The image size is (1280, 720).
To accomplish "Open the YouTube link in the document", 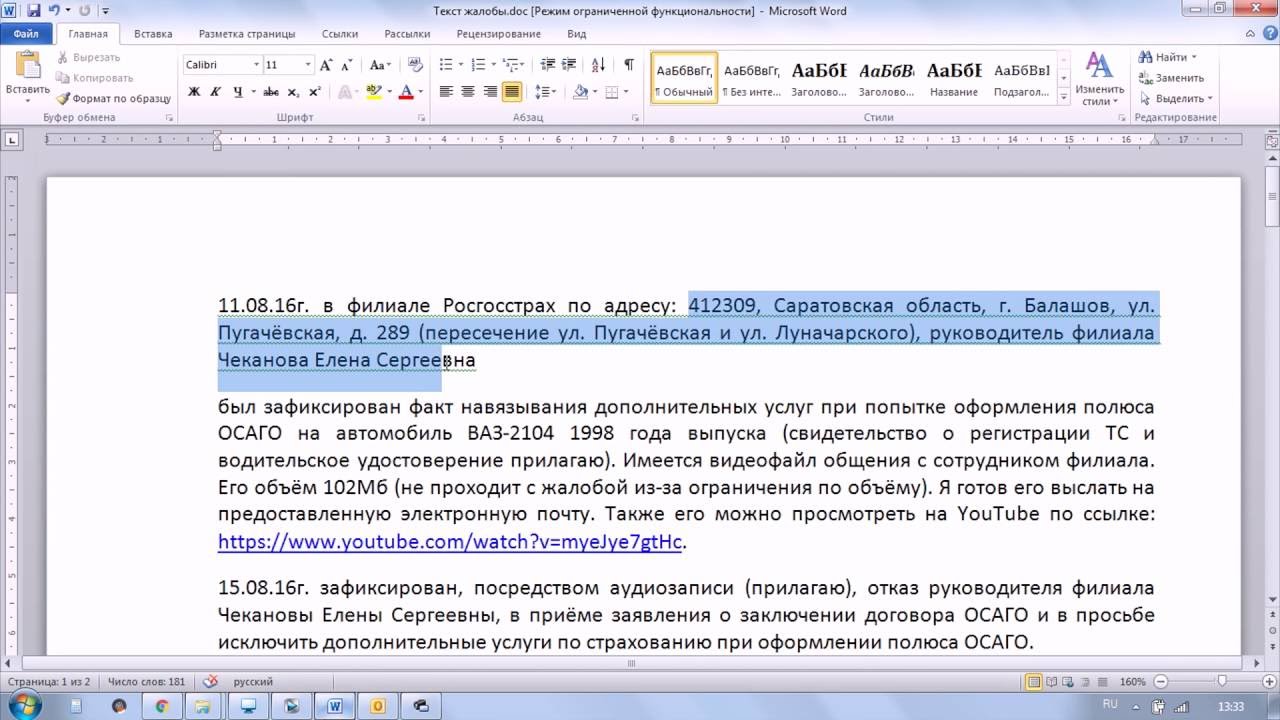I will 450,542.
